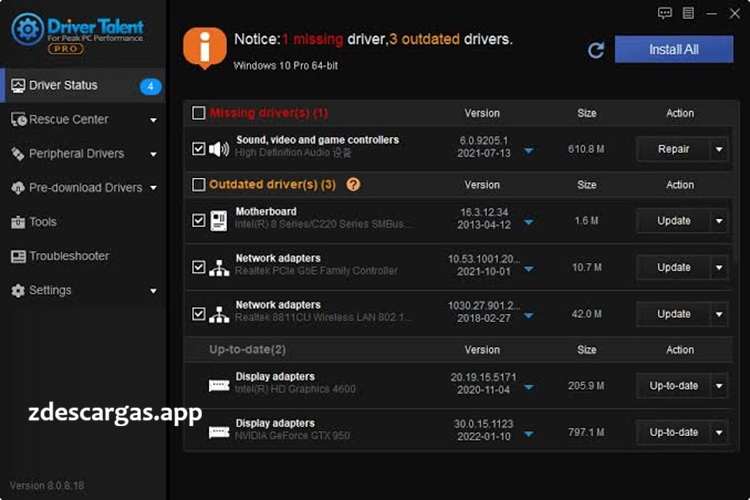
Task: Expand the Peripheral Drivers submenu arrow
Action: pos(153,155)
